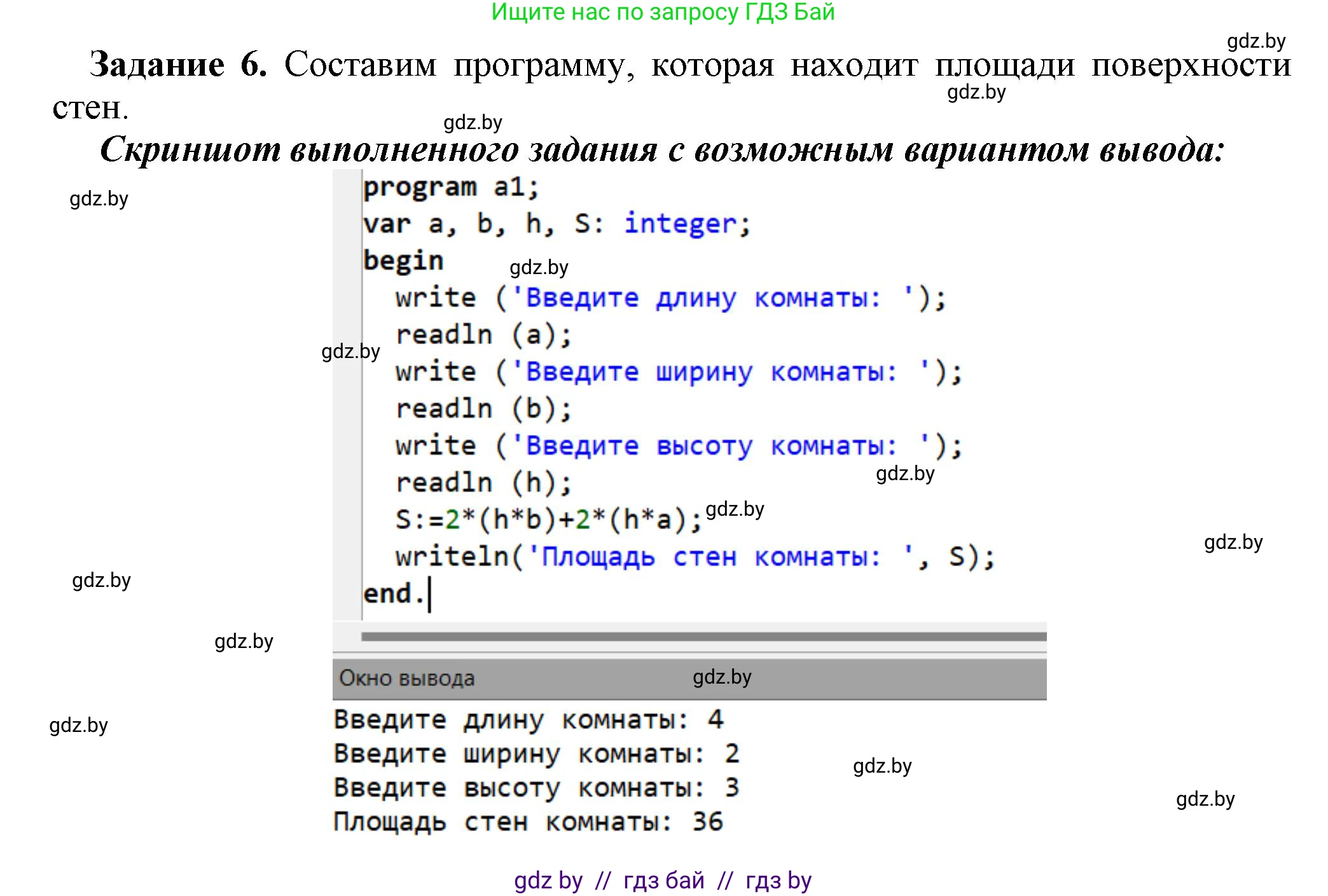Screen dimensions: 1328x896
Task: Click the "program a1;" code line
Action: point(452,186)
